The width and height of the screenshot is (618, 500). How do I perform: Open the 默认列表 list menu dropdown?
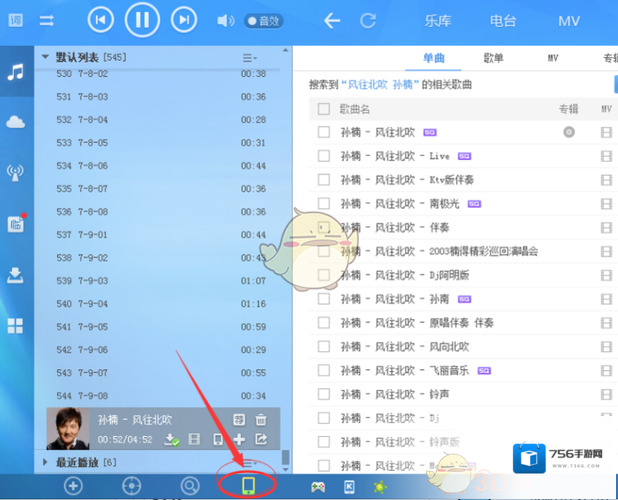click(x=249, y=58)
